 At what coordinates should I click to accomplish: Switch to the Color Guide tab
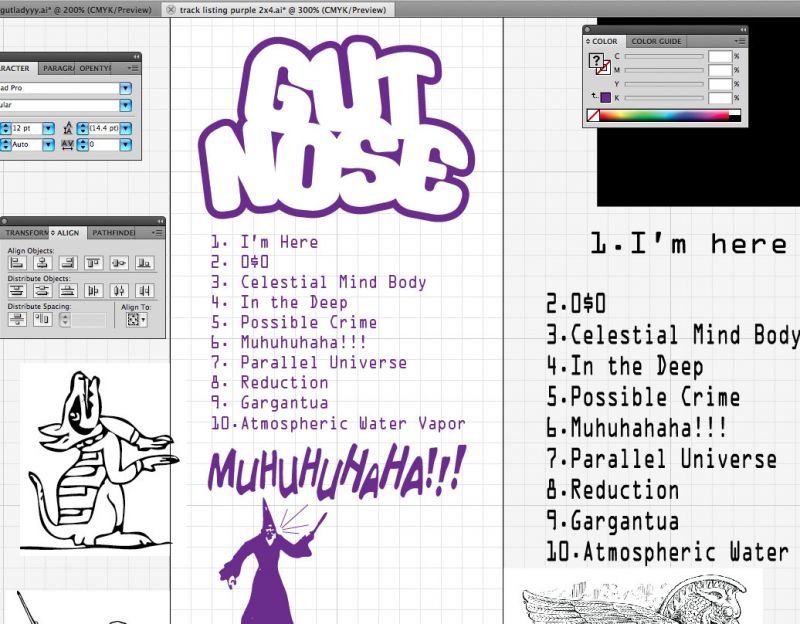[x=656, y=41]
